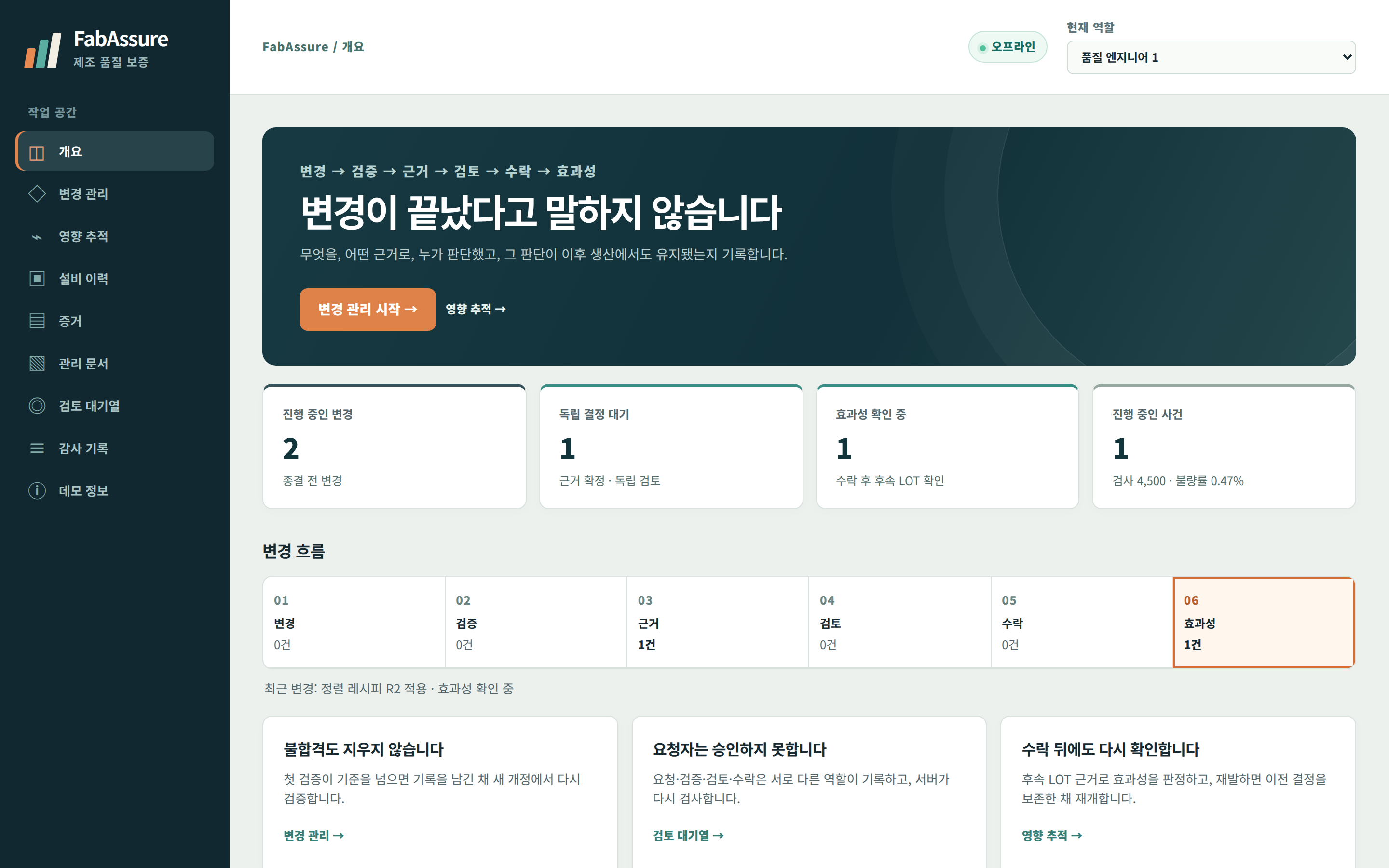The height and width of the screenshot is (868, 1389).
Task: Click the FabAssure bar-chart logo icon
Action: pos(42,50)
